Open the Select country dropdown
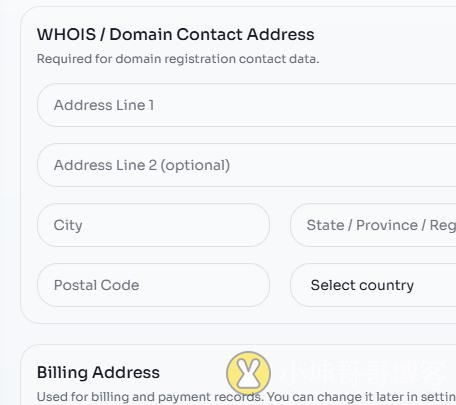Image resolution: width=456 pixels, height=405 pixels. (373, 285)
